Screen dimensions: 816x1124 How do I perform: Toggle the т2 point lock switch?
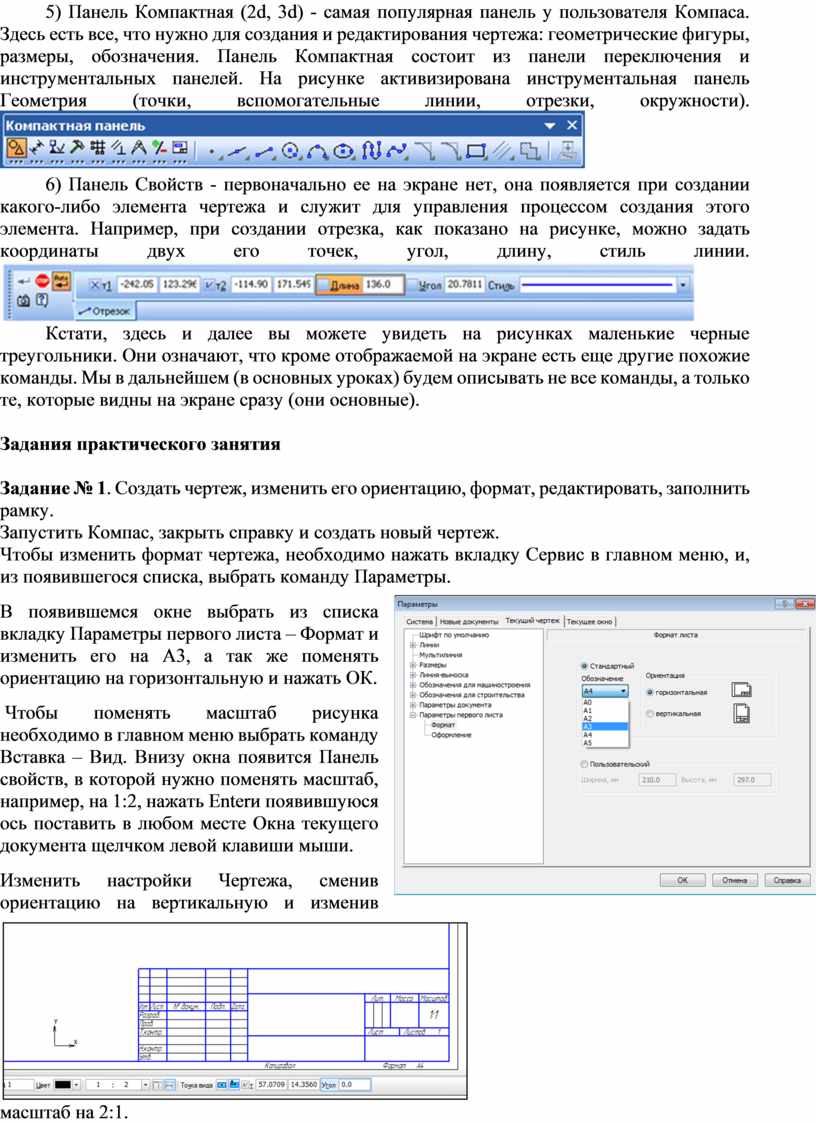[x=209, y=285]
